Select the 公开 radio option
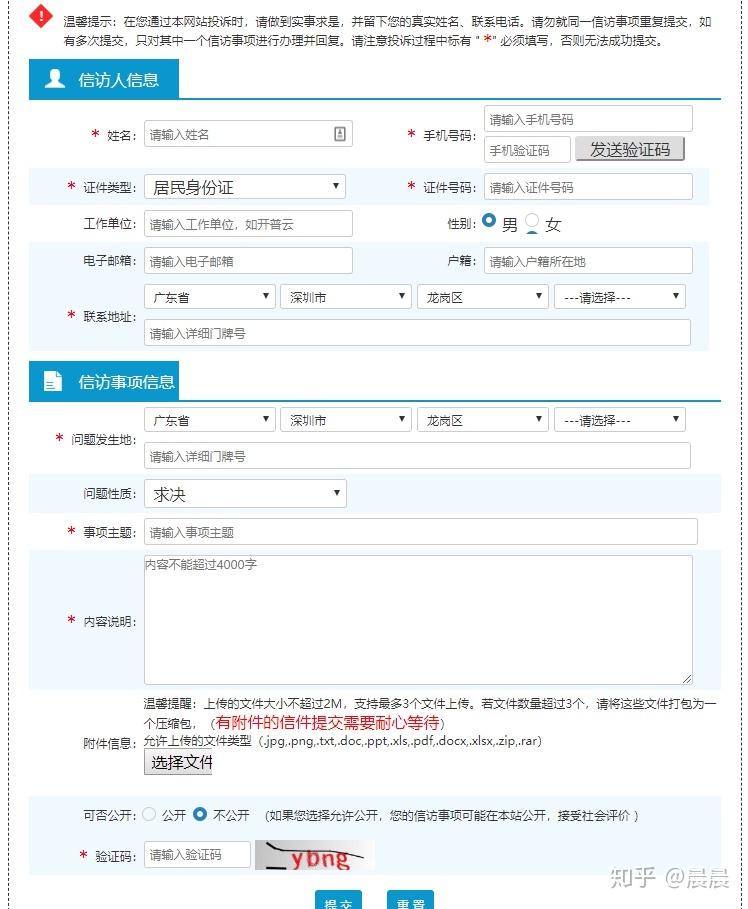This screenshot has height=909, width=748. coord(149,815)
